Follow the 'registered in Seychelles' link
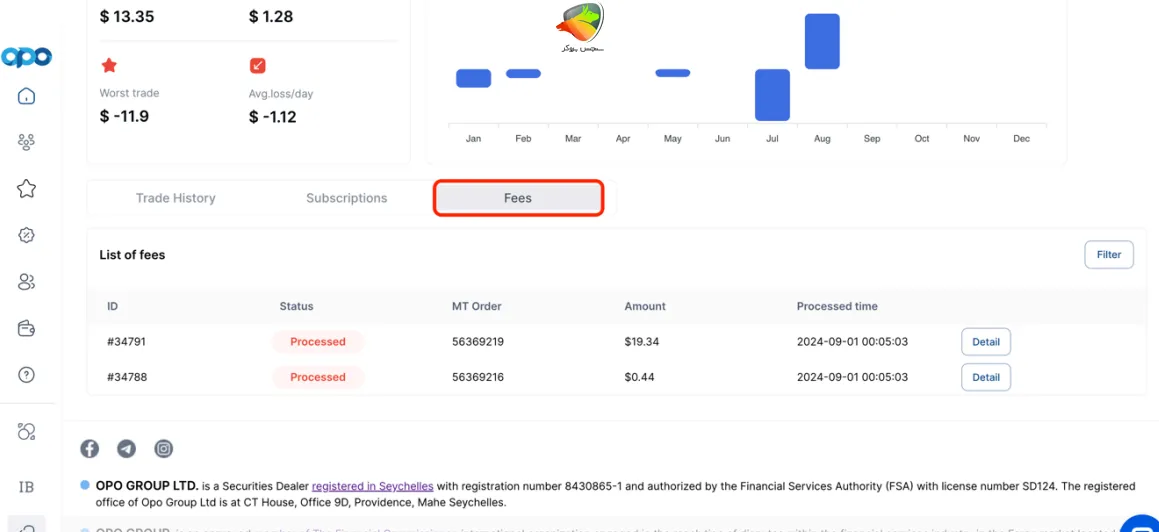The image size is (1159, 532). coord(372,487)
